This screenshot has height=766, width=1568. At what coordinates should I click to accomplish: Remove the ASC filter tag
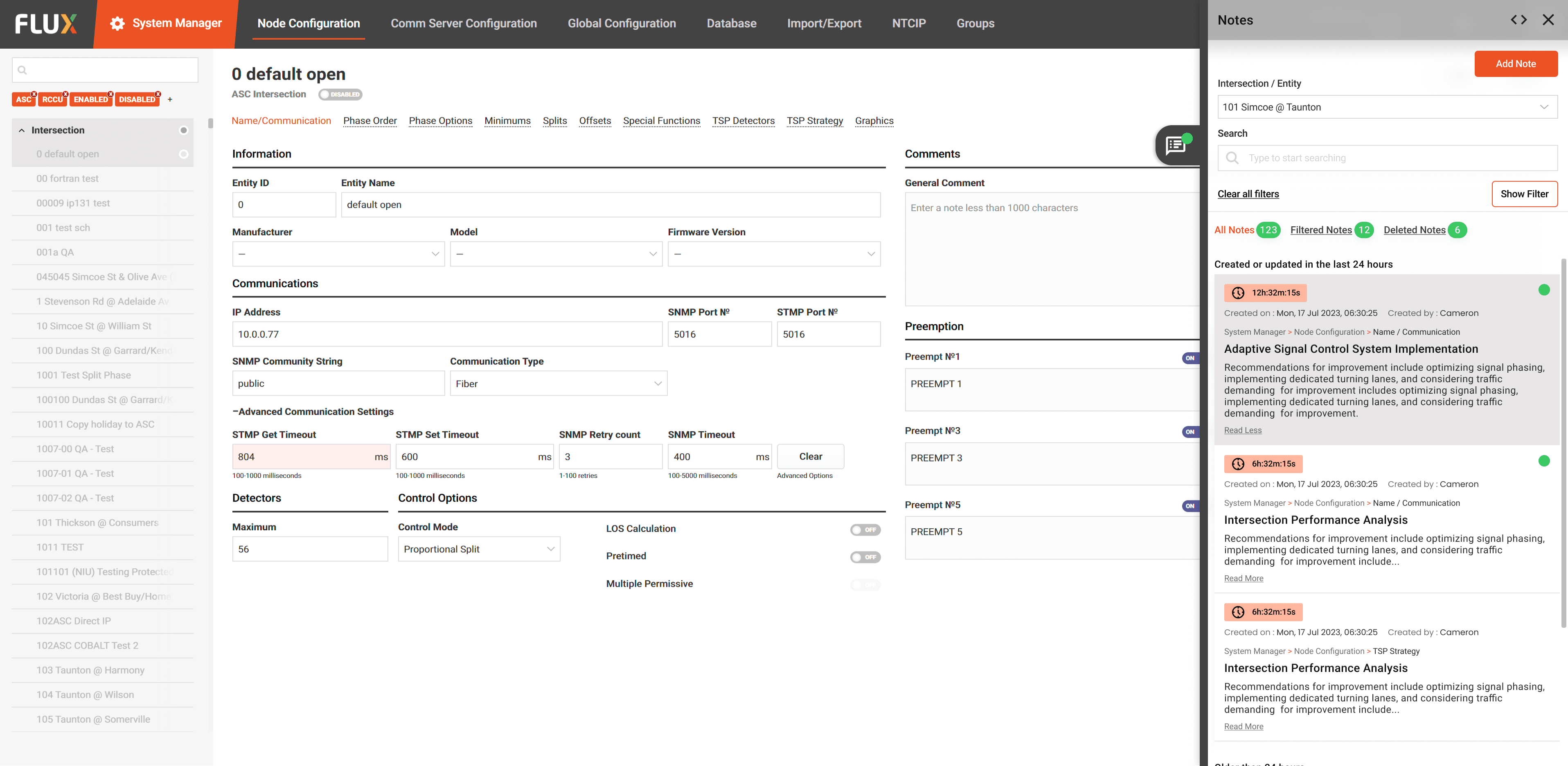34,94
